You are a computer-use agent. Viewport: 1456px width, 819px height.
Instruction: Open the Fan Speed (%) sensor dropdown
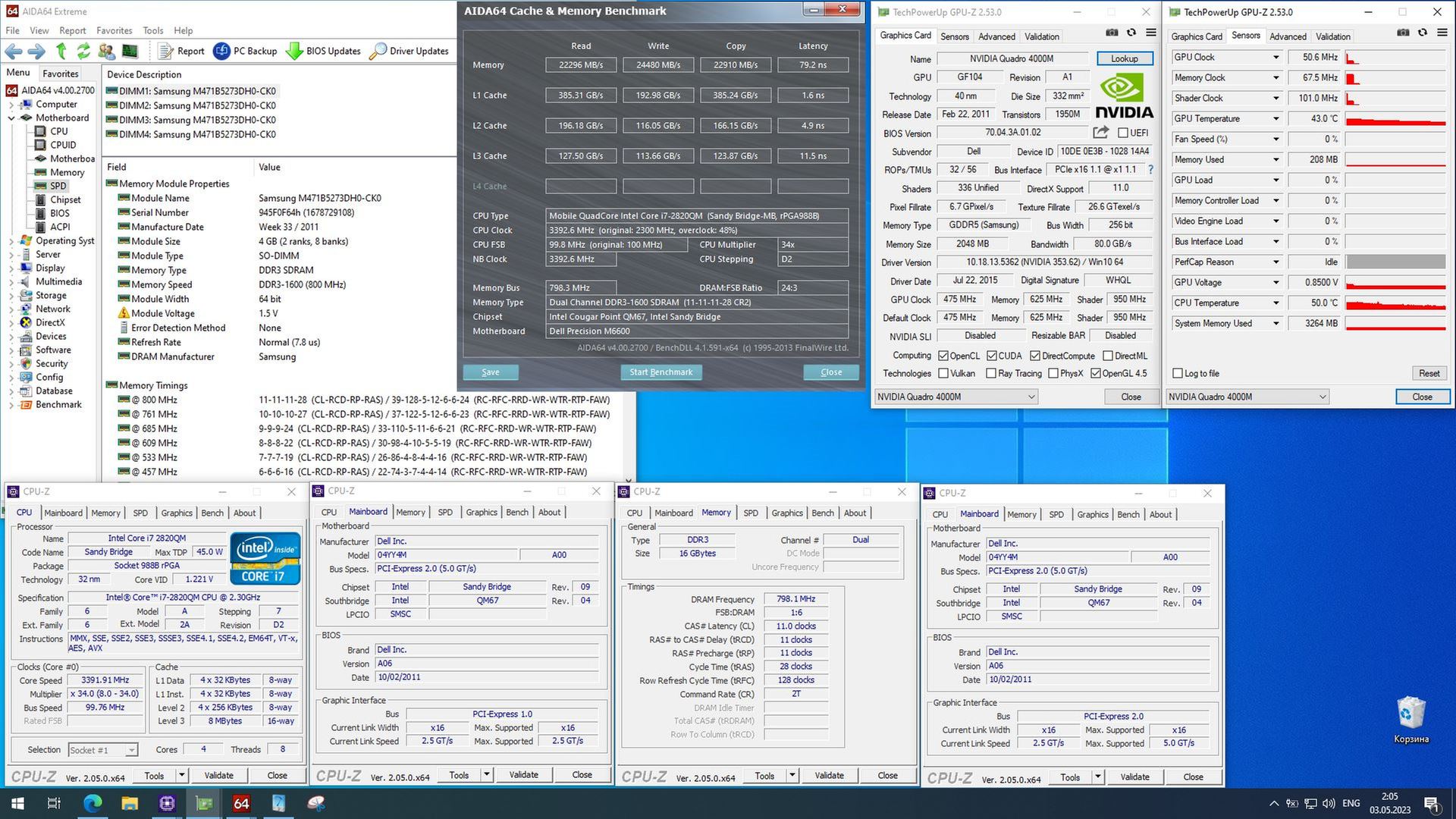(1276, 140)
